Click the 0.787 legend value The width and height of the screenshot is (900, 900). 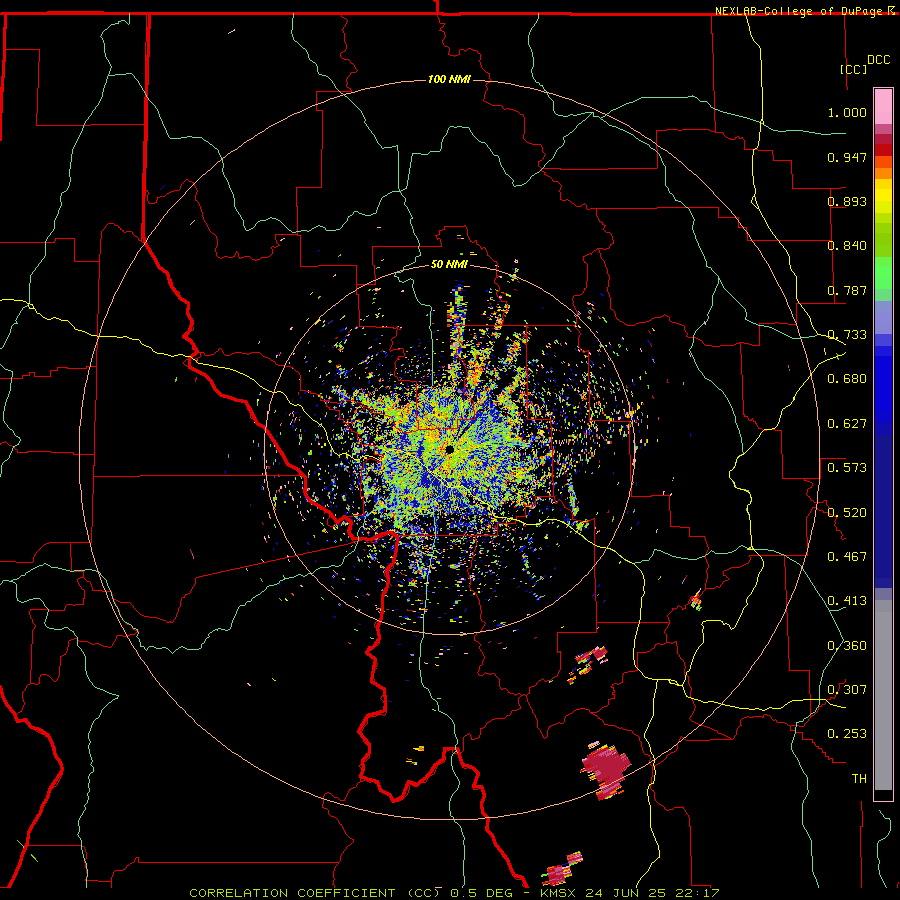point(847,290)
